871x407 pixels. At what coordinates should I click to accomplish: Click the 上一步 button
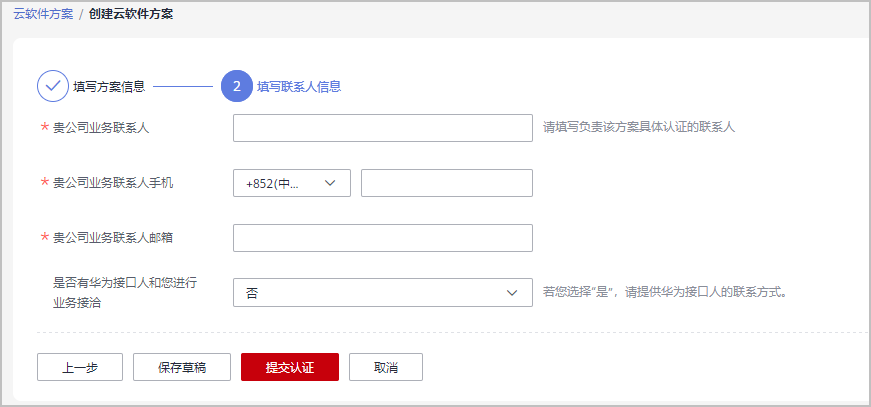coord(80,367)
